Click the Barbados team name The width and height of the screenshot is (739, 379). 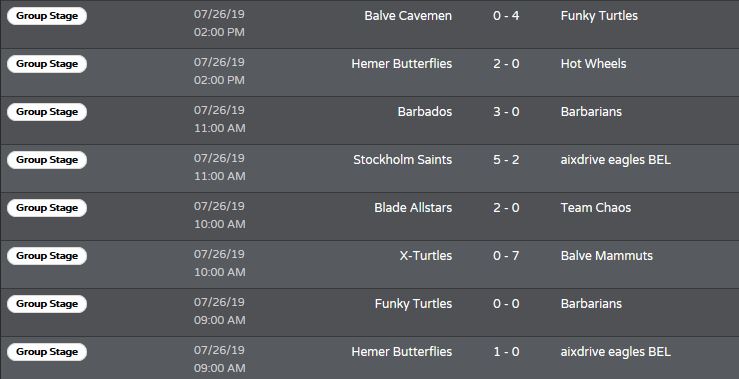point(425,112)
